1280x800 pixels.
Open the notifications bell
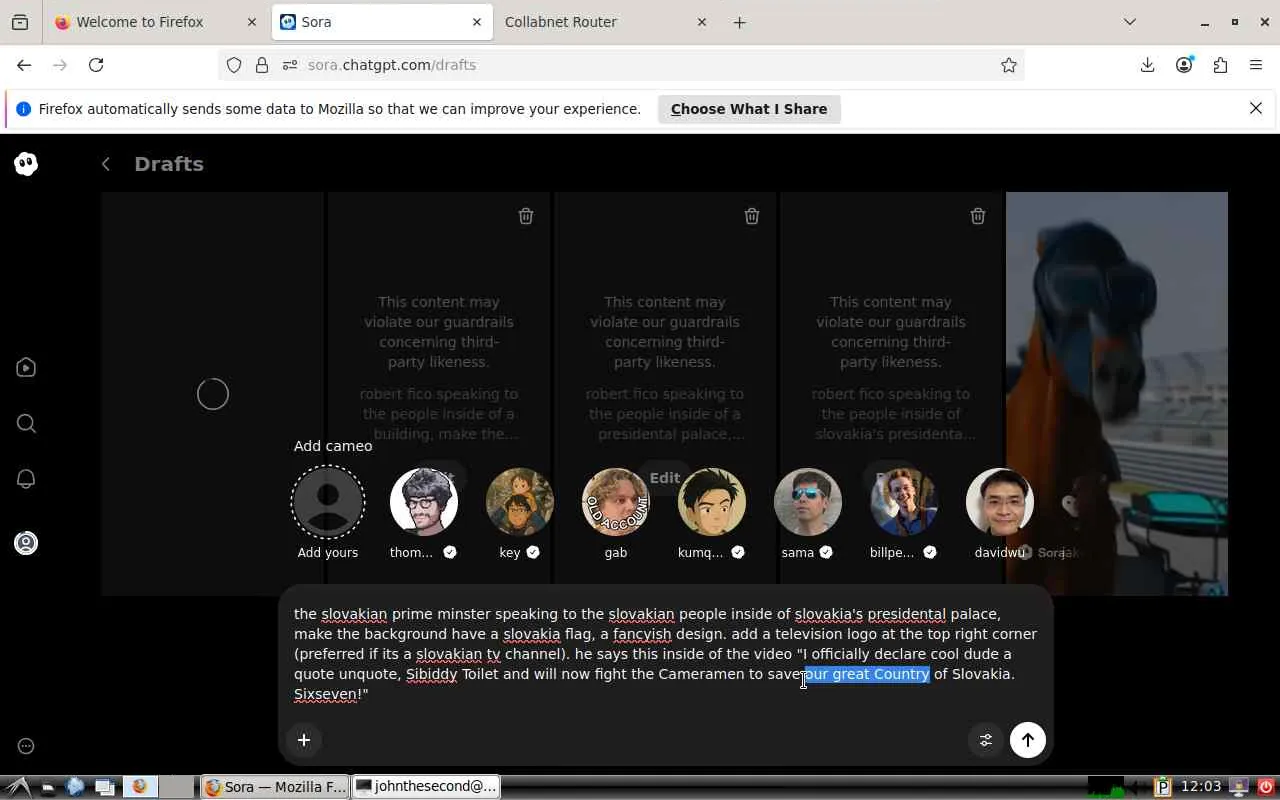tap(26, 479)
